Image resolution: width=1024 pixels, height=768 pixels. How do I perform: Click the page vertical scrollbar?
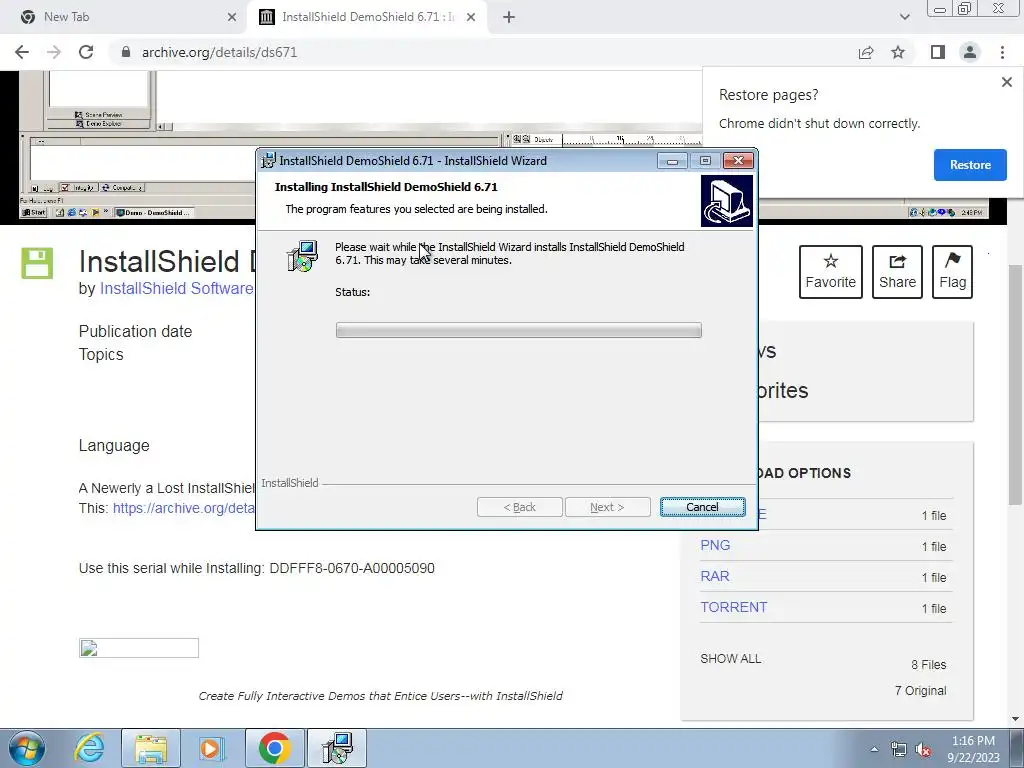(x=1016, y=385)
